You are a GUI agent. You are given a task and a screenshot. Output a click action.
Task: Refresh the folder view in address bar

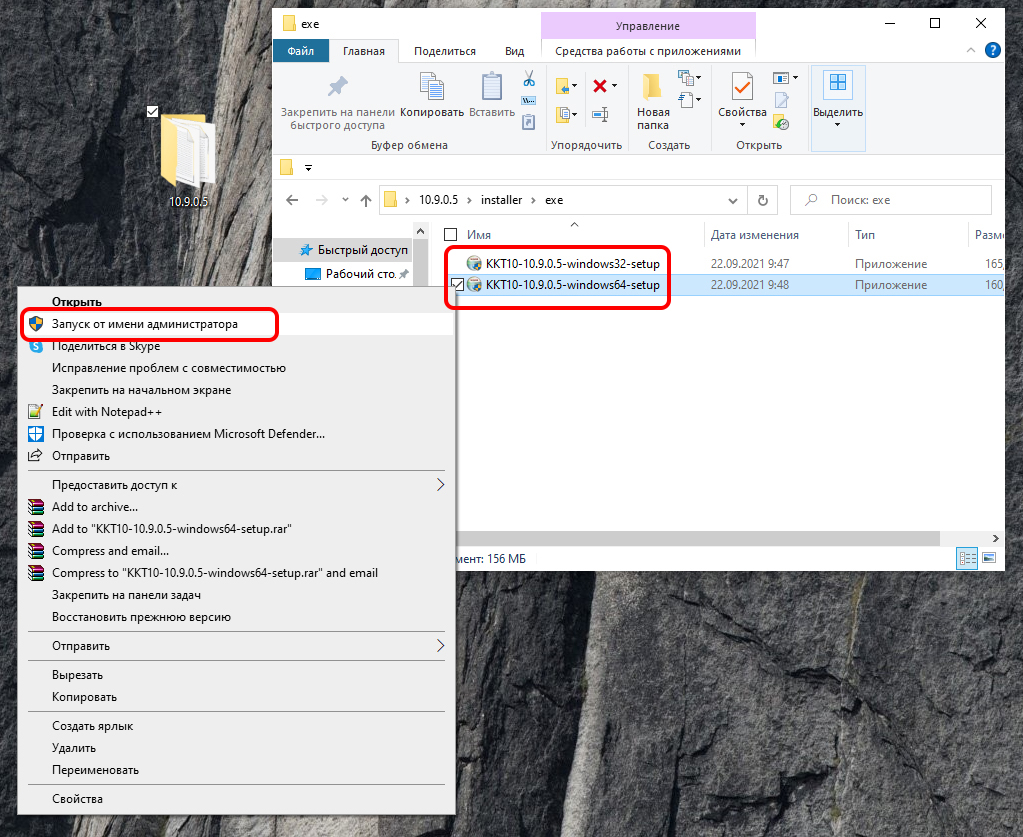(763, 200)
